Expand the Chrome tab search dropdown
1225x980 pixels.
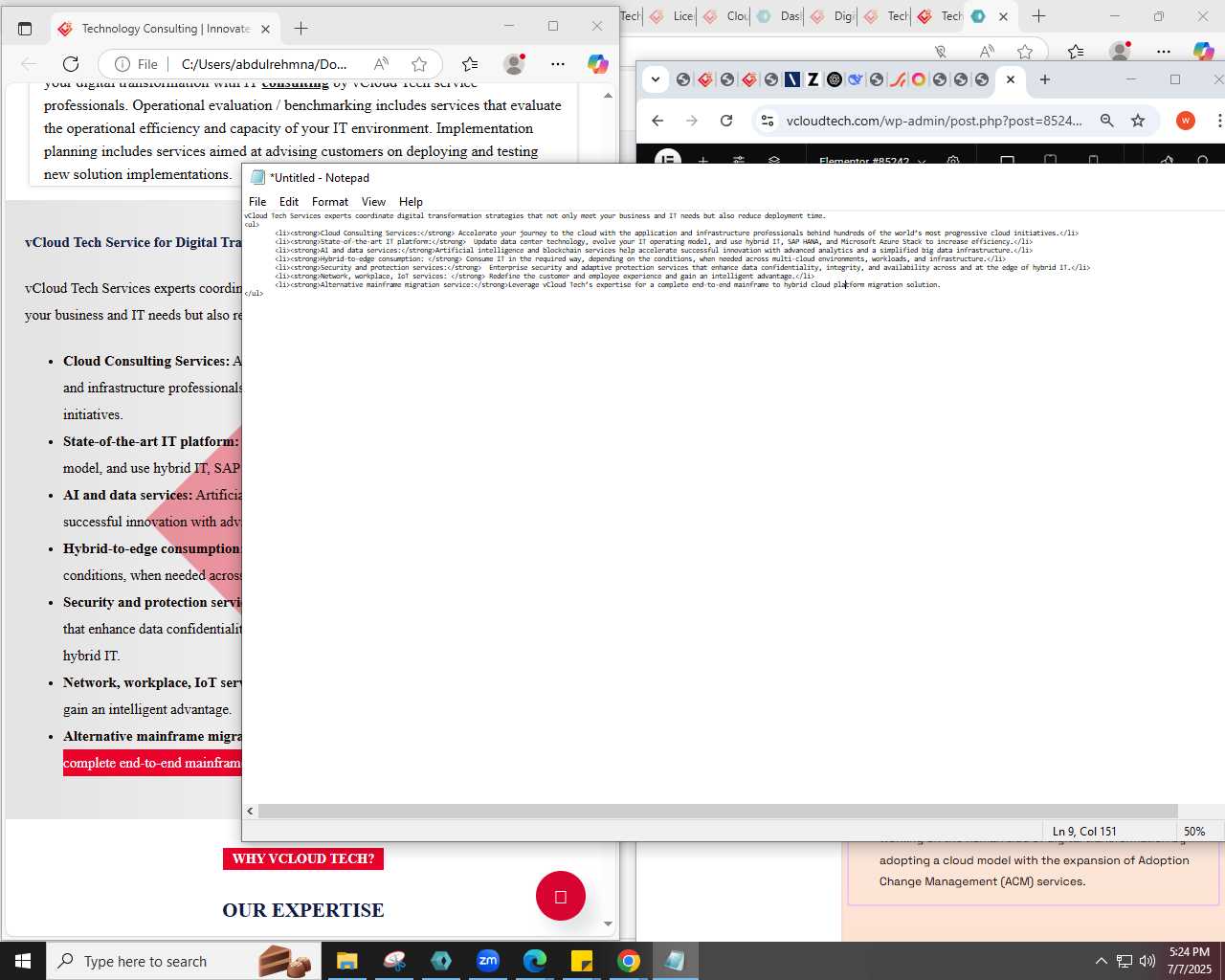(x=656, y=79)
